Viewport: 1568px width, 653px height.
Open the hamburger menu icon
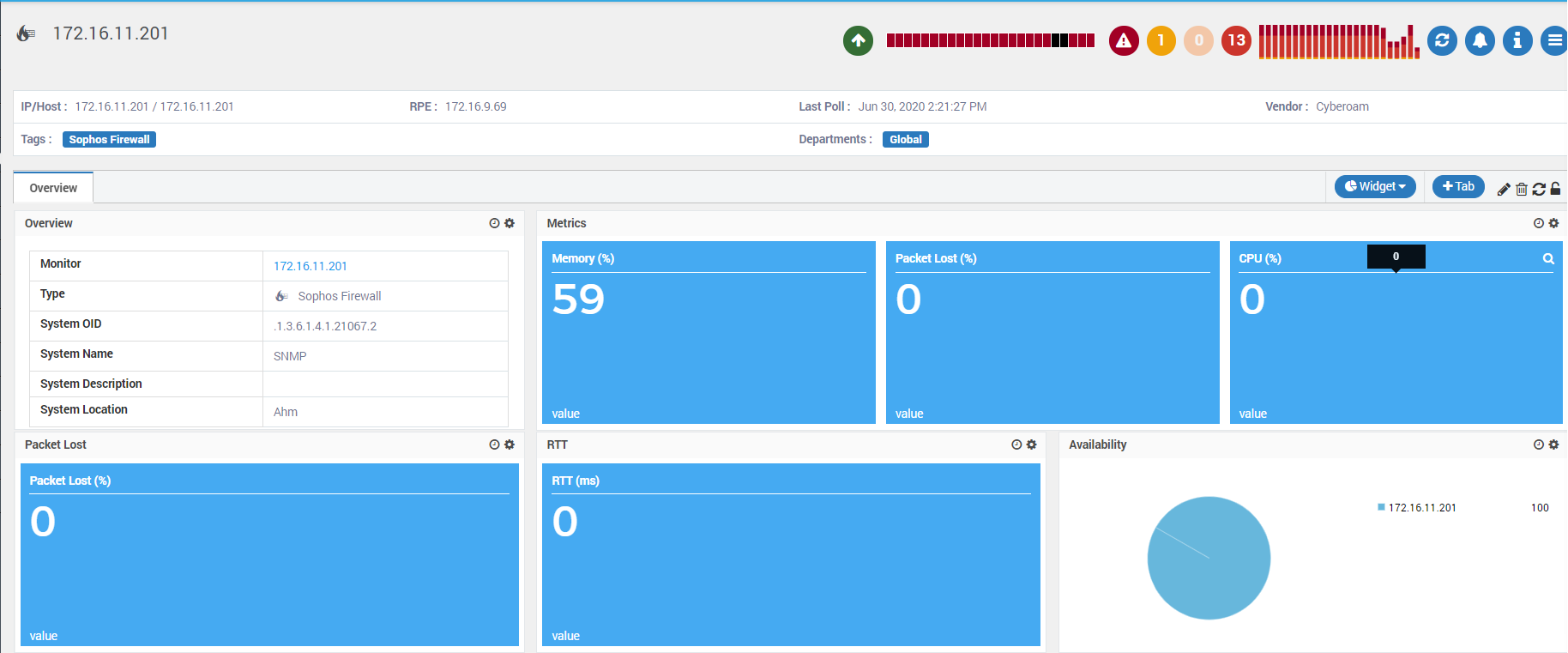[x=1554, y=40]
